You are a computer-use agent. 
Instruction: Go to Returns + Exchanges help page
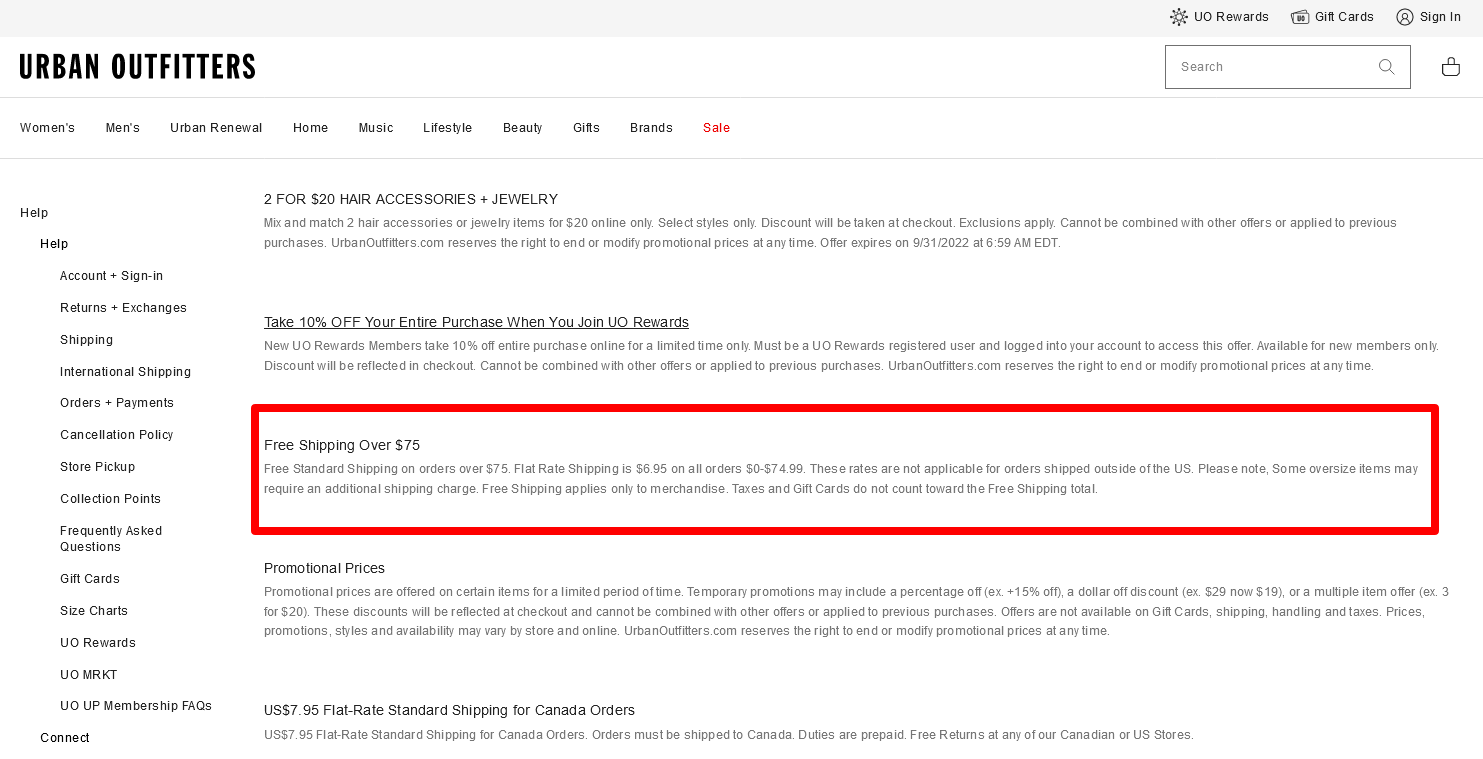[123, 308]
